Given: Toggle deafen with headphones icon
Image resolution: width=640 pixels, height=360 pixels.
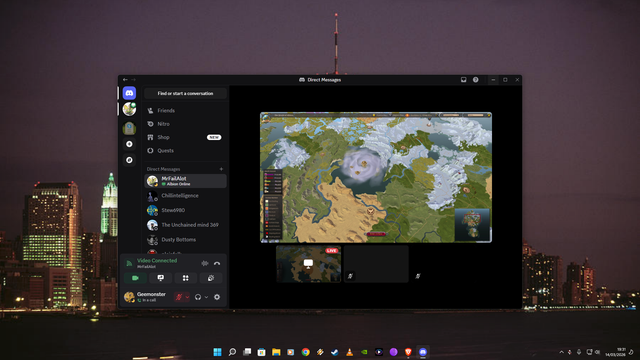Looking at the screenshot, I should coord(198,297).
